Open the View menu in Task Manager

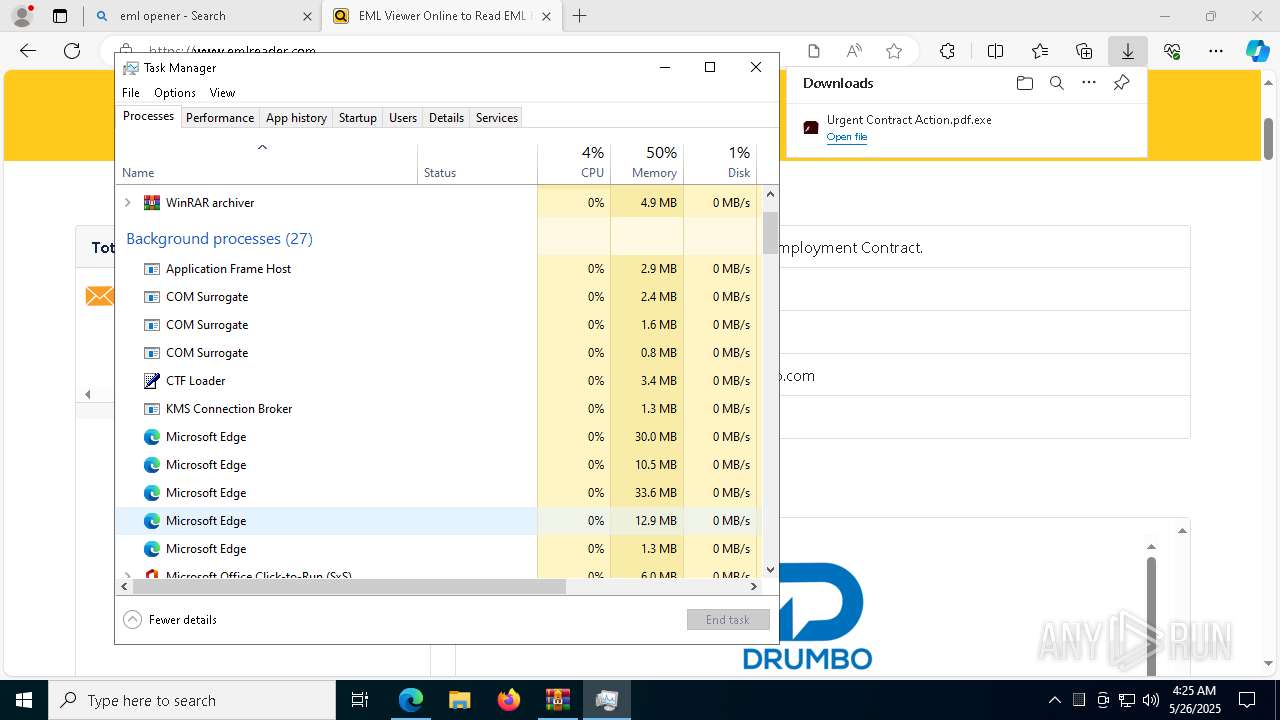click(x=222, y=92)
